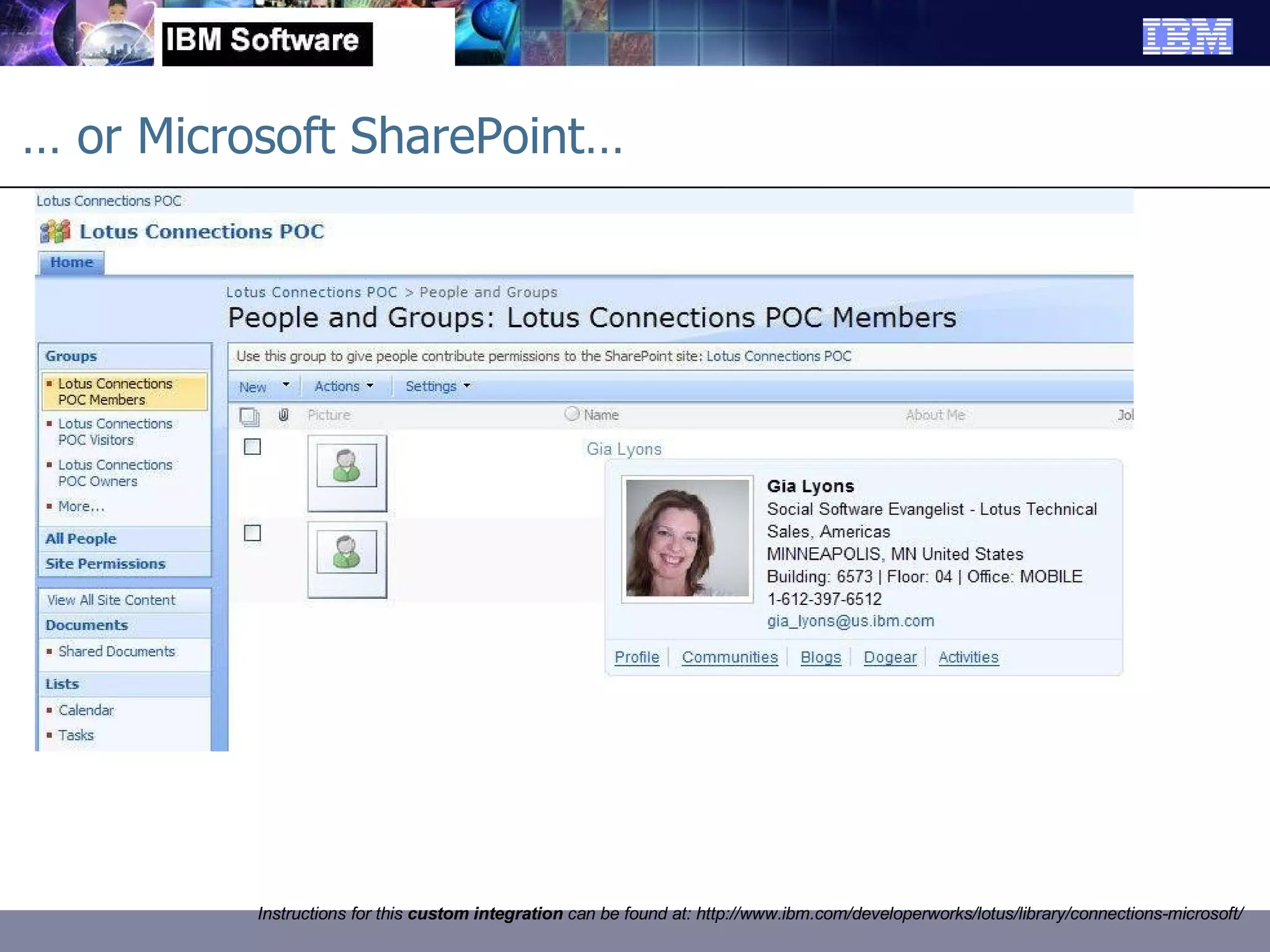Screen dimensions: 1270x952
Task: Open the Groups sidebar heading
Action: coord(71,356)
